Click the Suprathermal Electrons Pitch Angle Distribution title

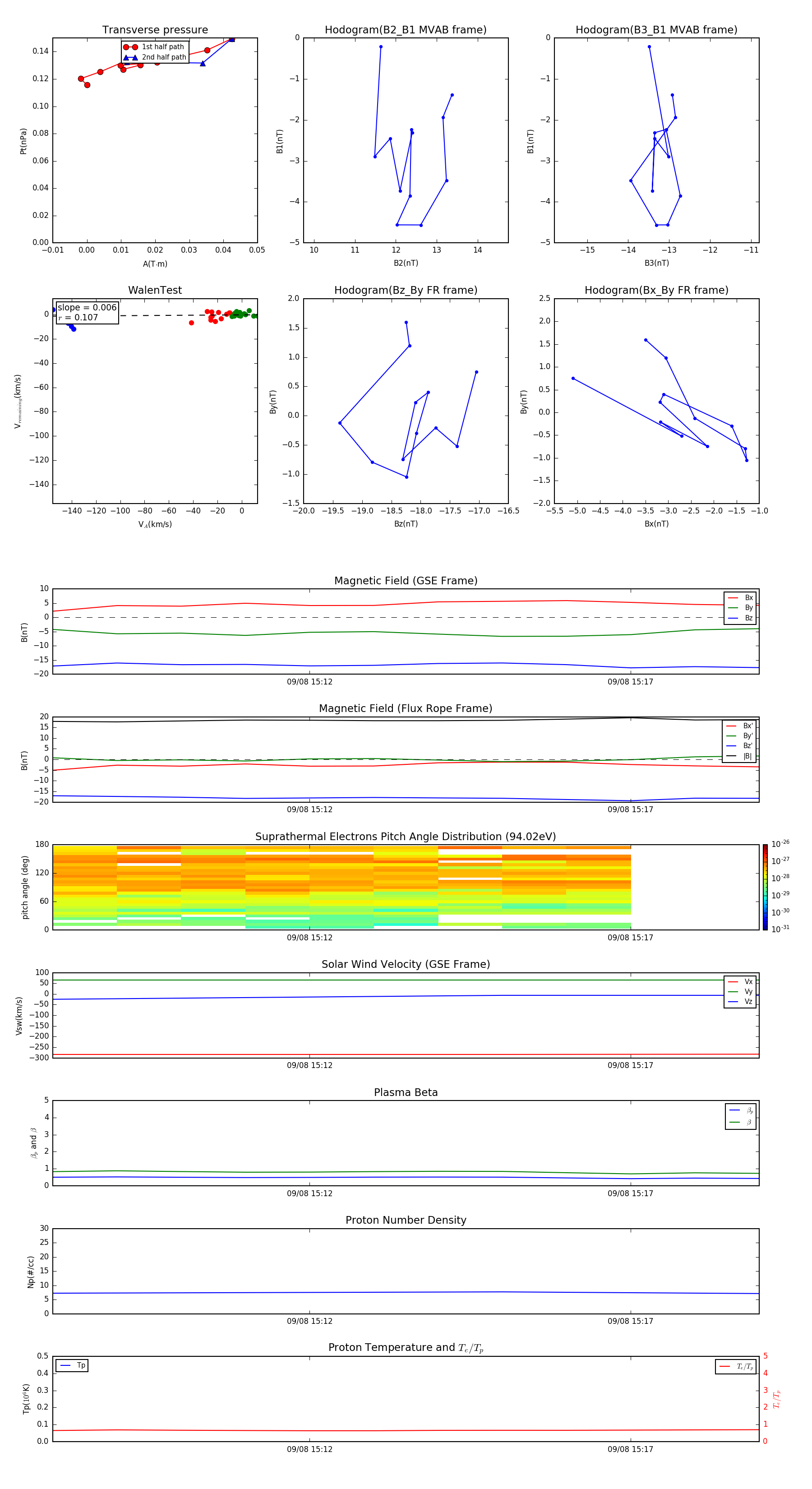pos(406,837)
